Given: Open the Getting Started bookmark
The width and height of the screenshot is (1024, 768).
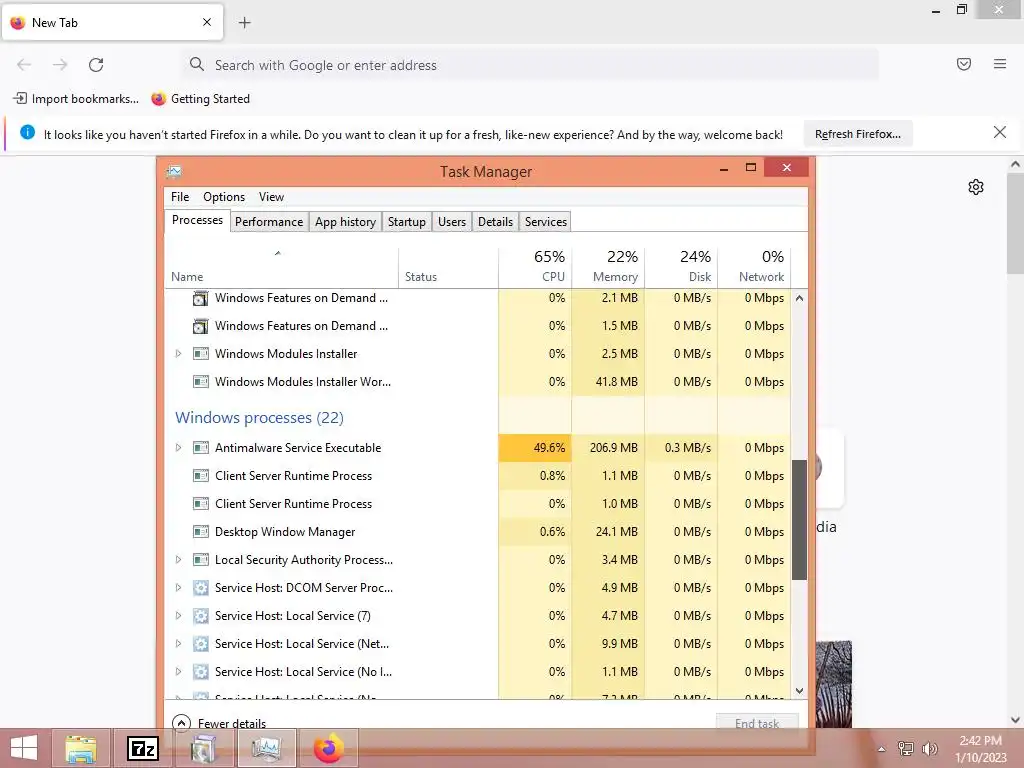Looking at the screenshot, I should click(200, 99).
